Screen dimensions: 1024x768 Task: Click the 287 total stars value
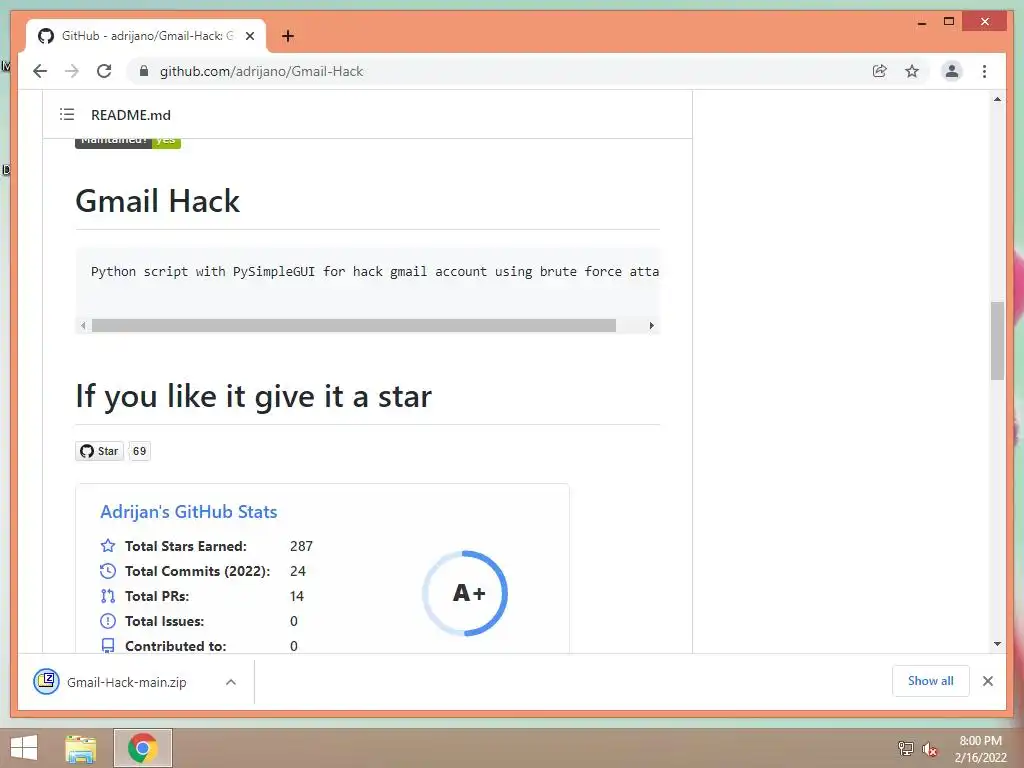pos(301,546)
